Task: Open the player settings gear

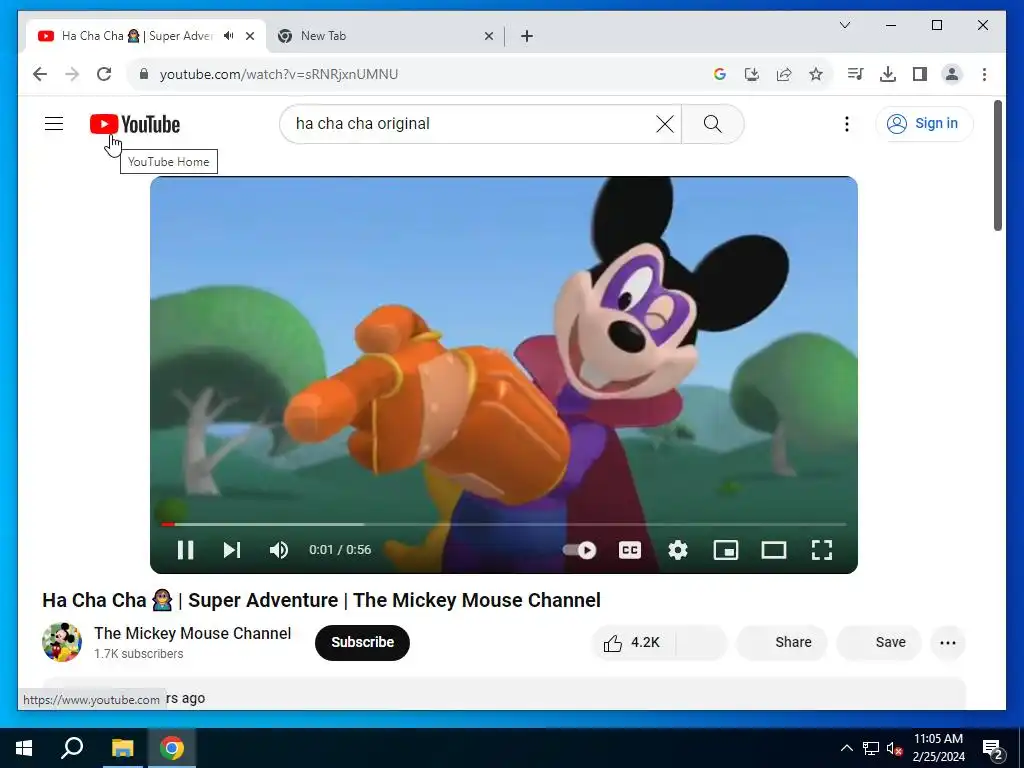Action: [678, 550]
